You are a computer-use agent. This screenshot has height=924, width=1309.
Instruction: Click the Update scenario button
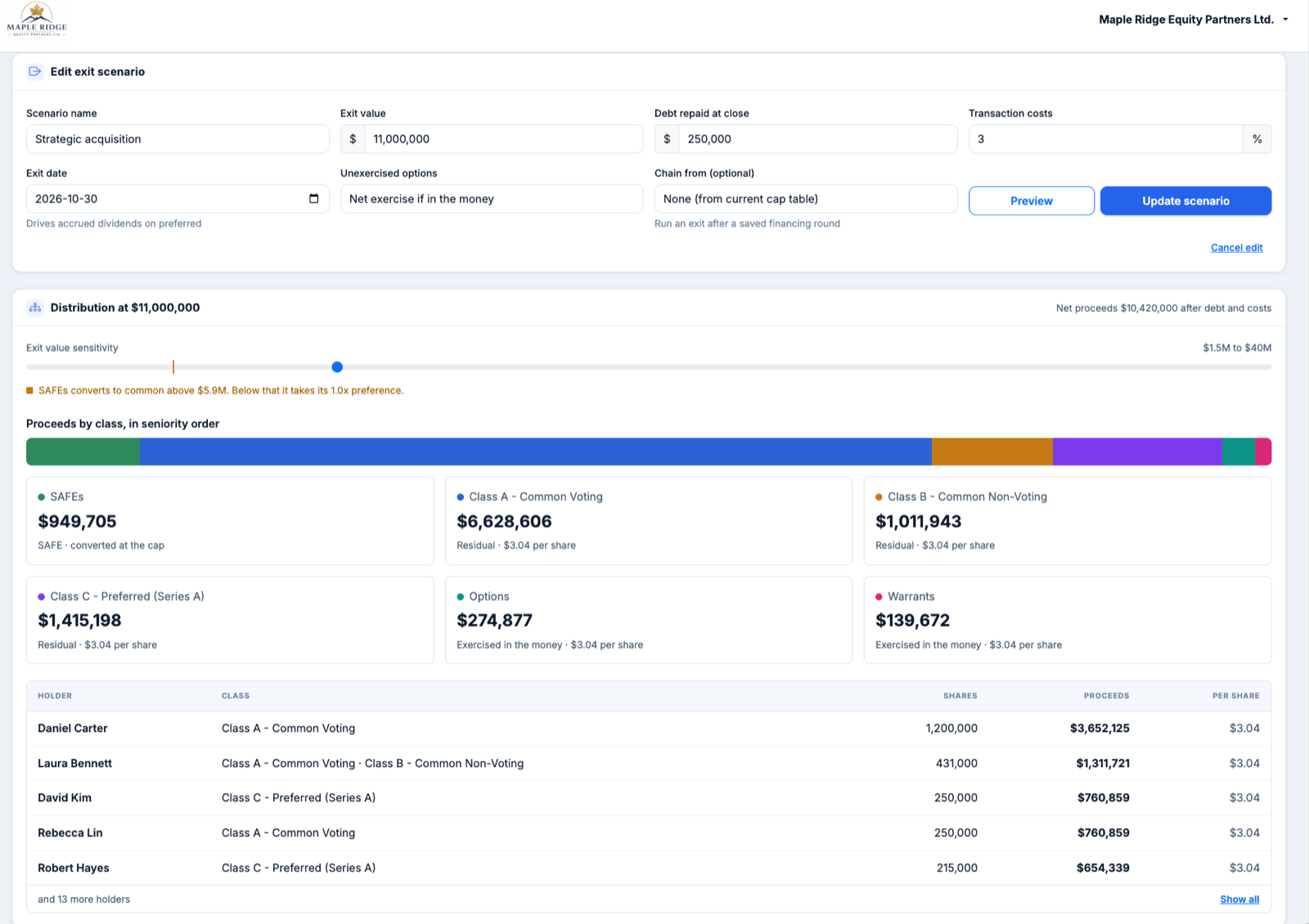coord(1185,201)
